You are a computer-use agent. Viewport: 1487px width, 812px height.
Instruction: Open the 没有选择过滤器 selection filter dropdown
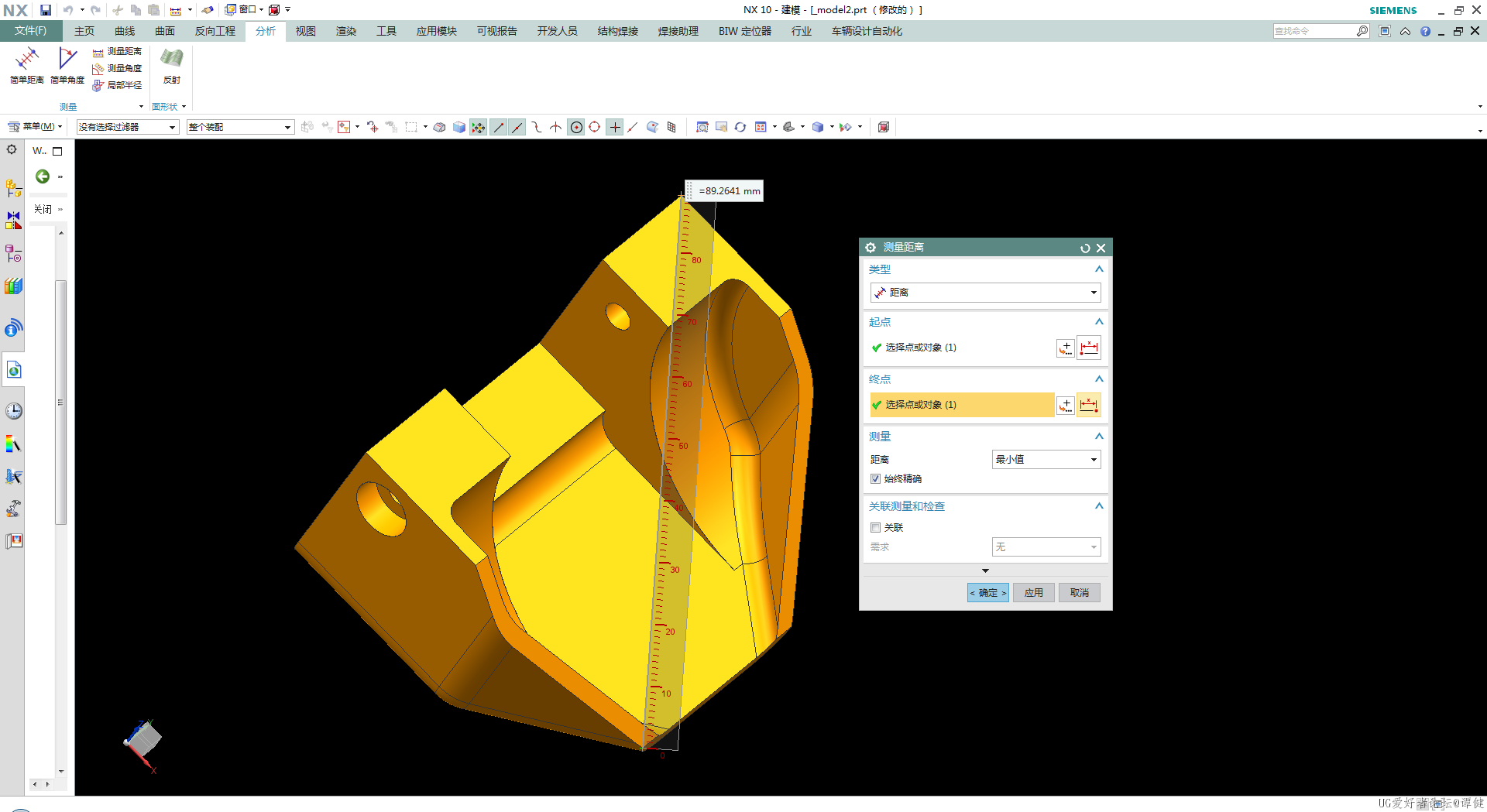point(127,127)
